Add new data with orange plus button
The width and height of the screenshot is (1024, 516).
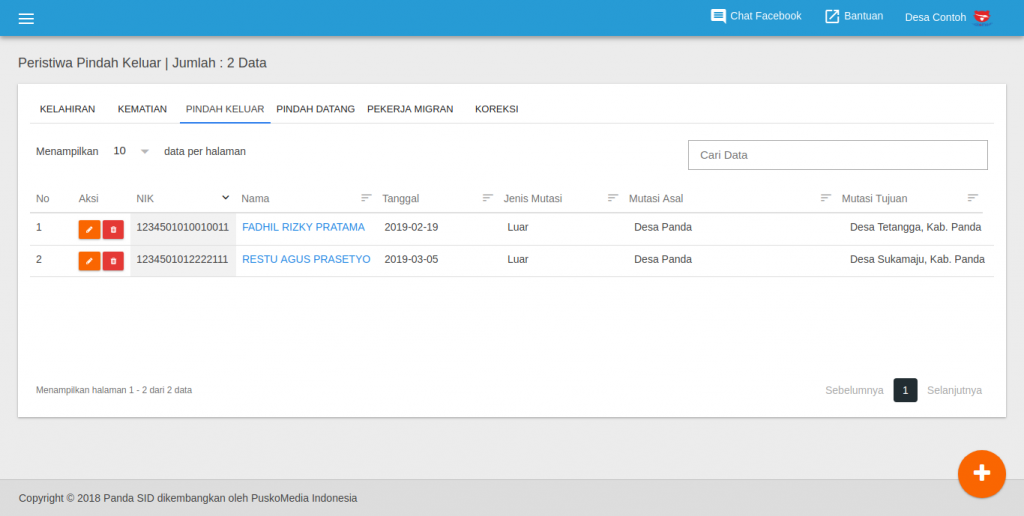tap(982, 474)
